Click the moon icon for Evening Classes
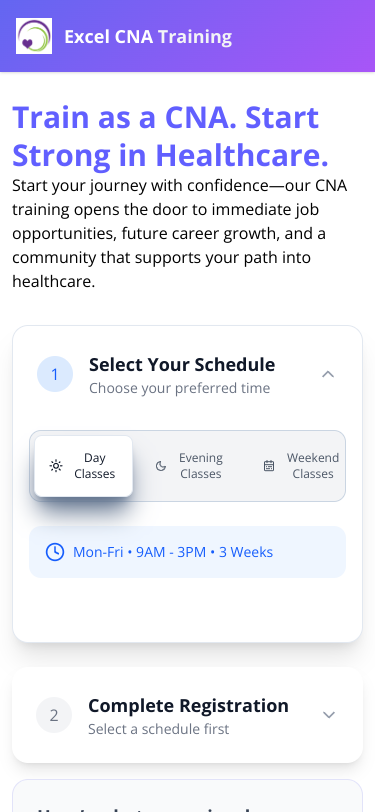 click(x=161, y=466)
